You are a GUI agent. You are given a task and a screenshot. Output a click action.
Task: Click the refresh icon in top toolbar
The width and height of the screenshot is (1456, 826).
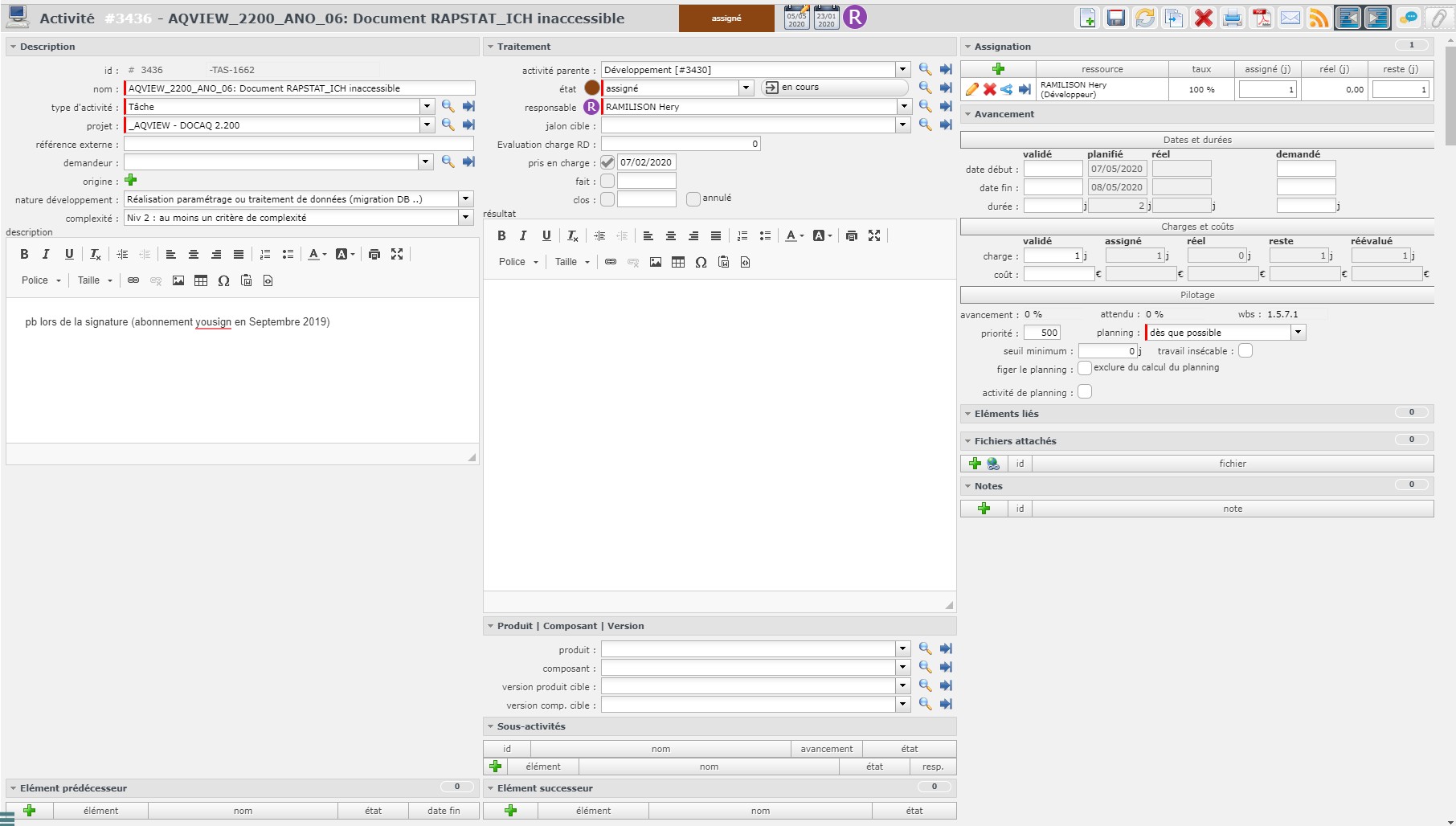tap(1145, 18)
